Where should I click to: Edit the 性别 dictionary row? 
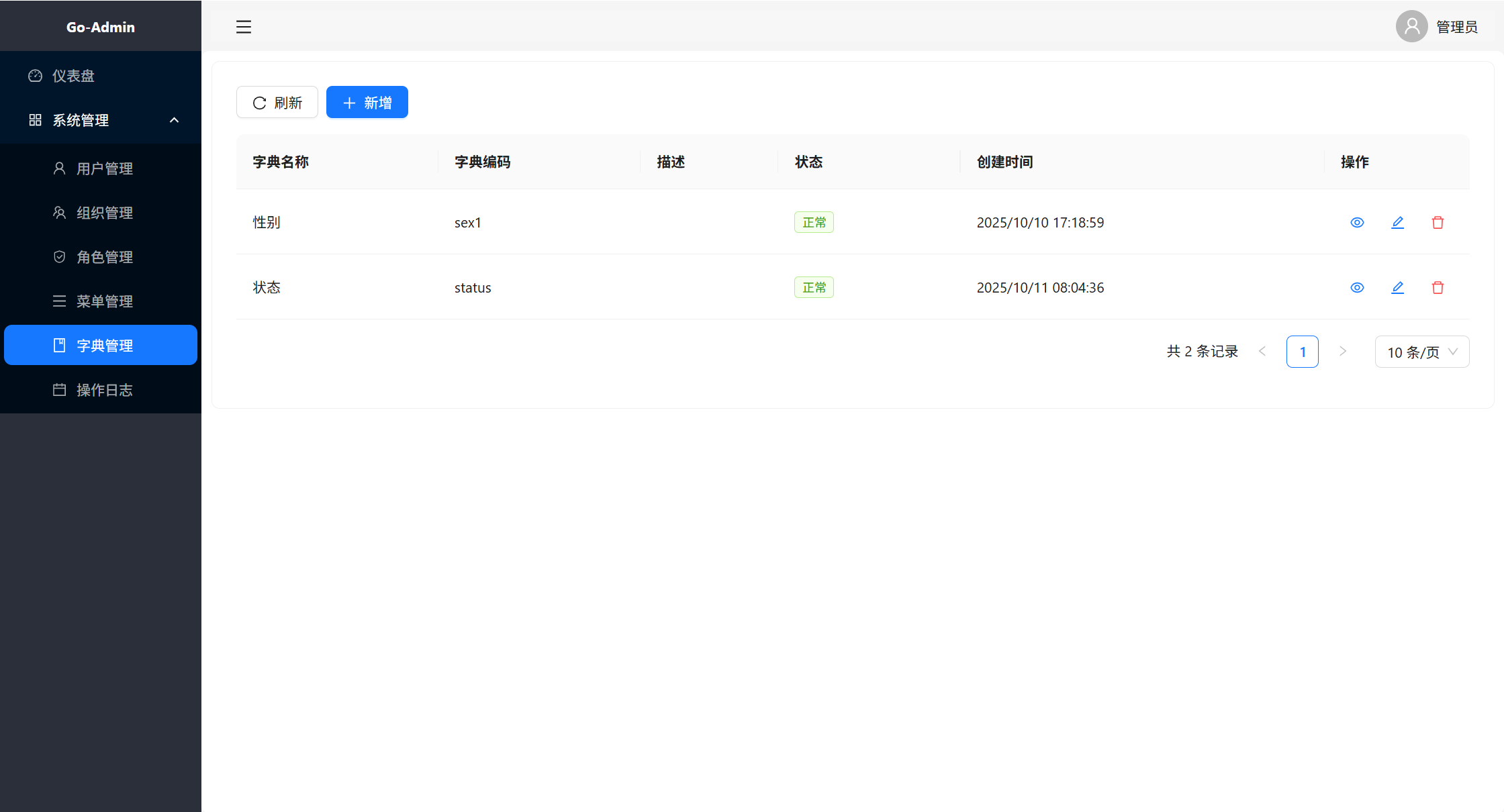point(1397,222)
